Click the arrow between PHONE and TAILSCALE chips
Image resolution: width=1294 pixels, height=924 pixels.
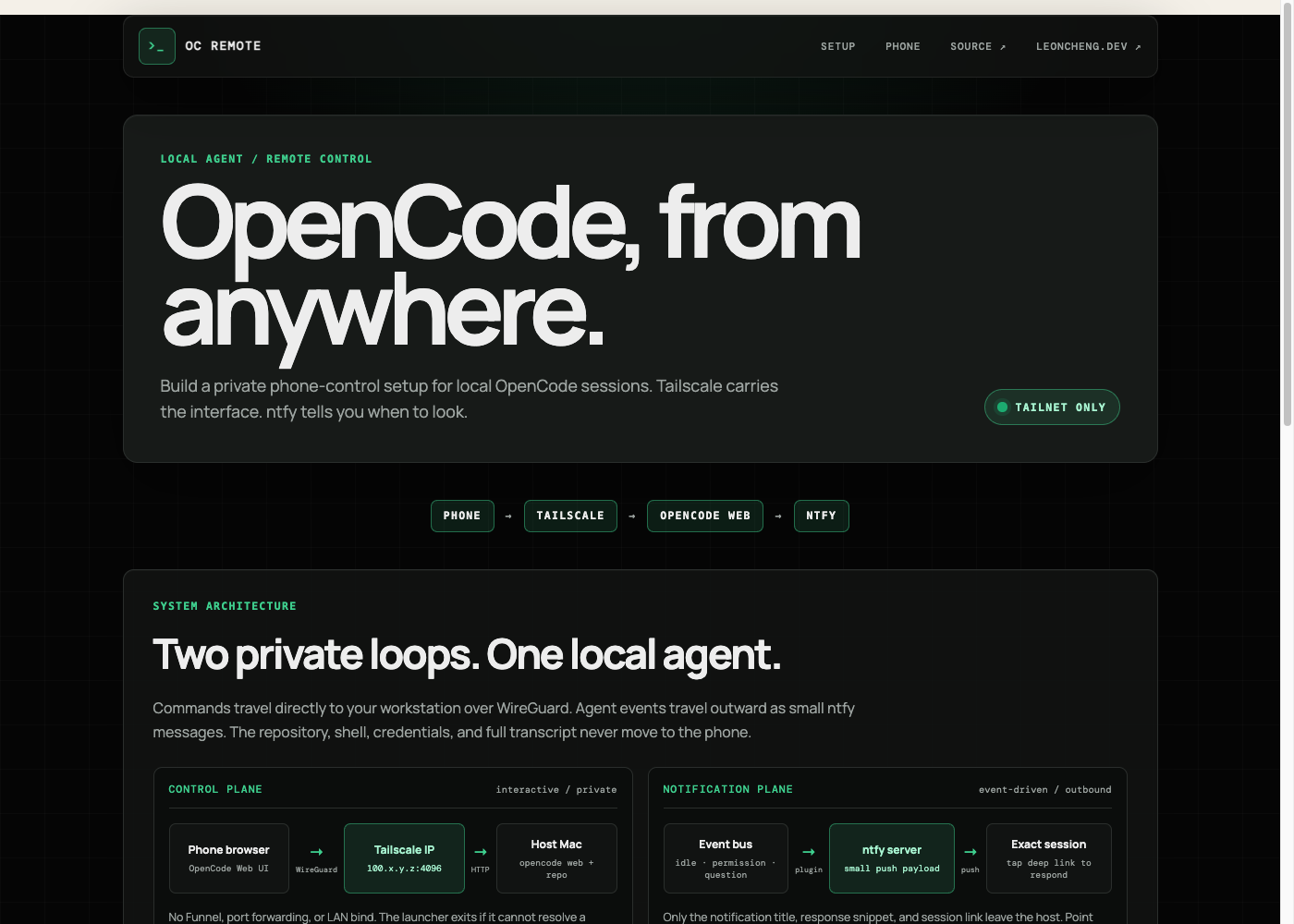click(x=508, y=517)
